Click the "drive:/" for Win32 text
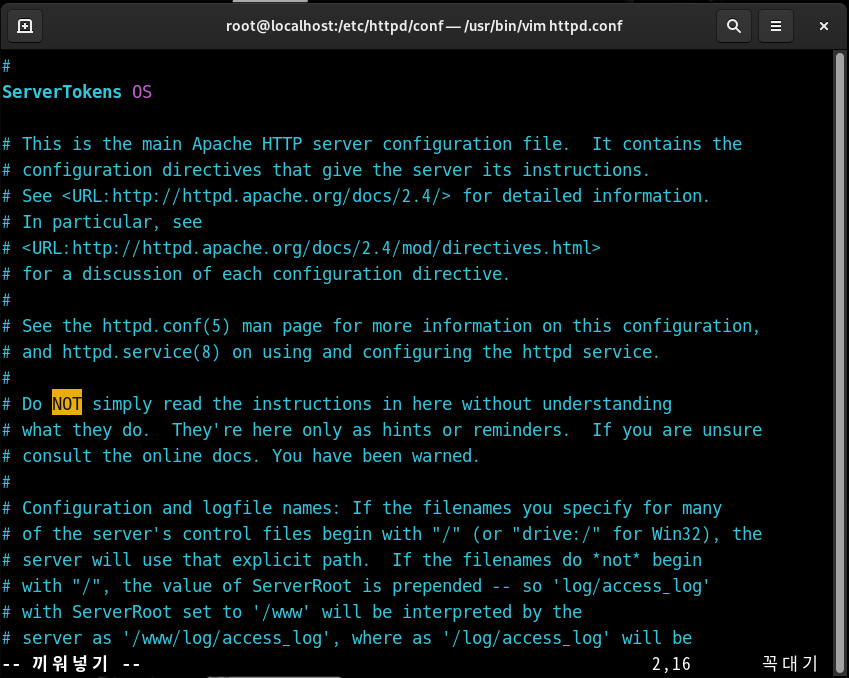The width and height of the screenshot is (849, 678). point(615,534)
